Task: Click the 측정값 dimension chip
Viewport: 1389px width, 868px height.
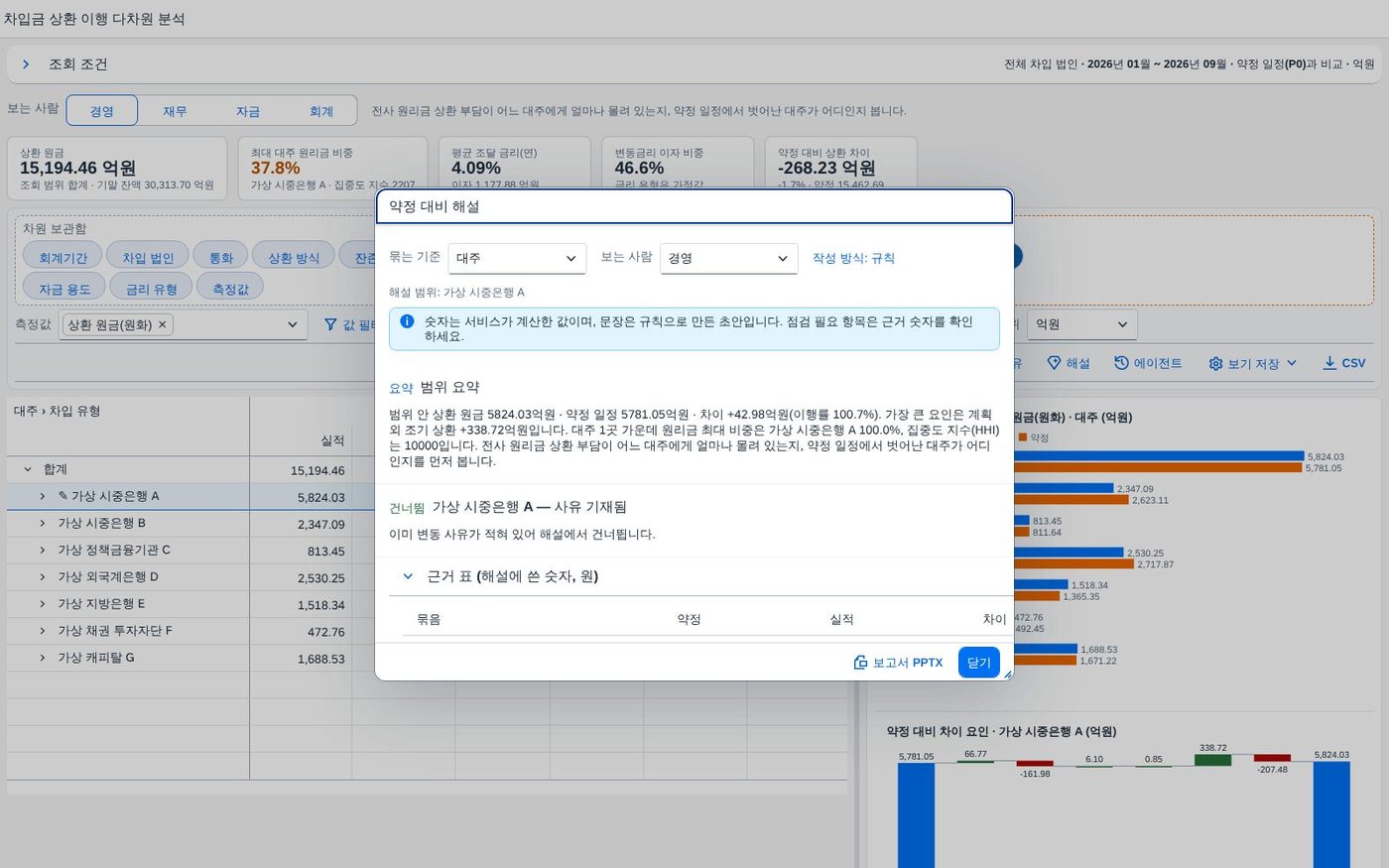Action: click(230, 288)
